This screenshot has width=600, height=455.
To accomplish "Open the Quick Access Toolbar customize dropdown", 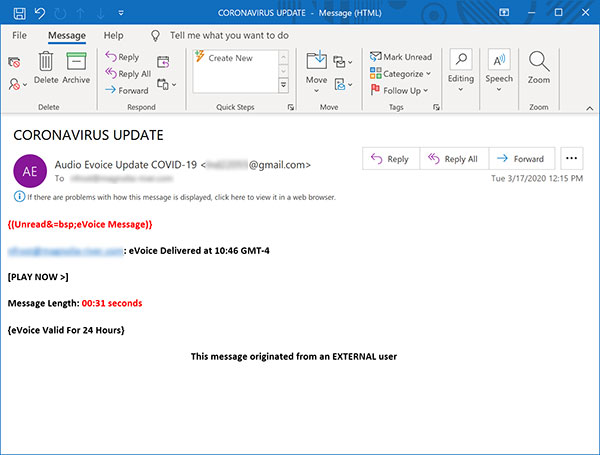I will pyautogui.click(x=121, y=13).
